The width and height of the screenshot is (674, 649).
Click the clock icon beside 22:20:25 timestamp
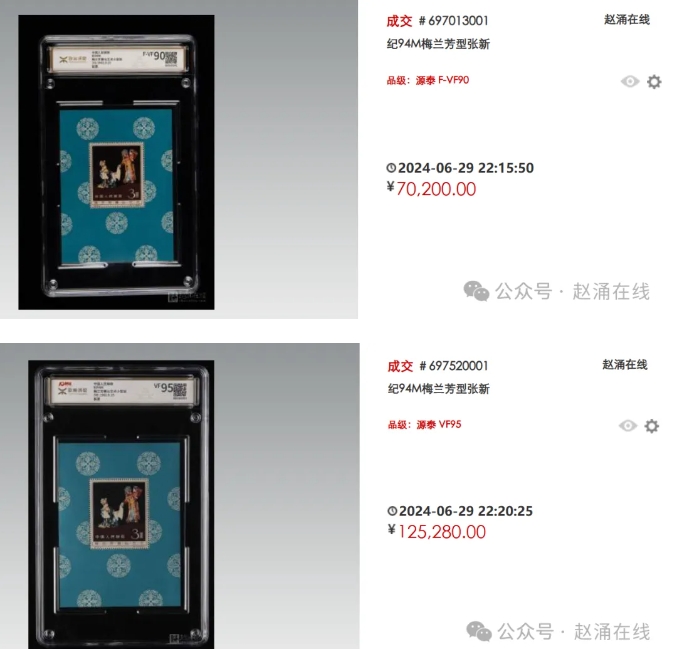click(x=392, y=511)
